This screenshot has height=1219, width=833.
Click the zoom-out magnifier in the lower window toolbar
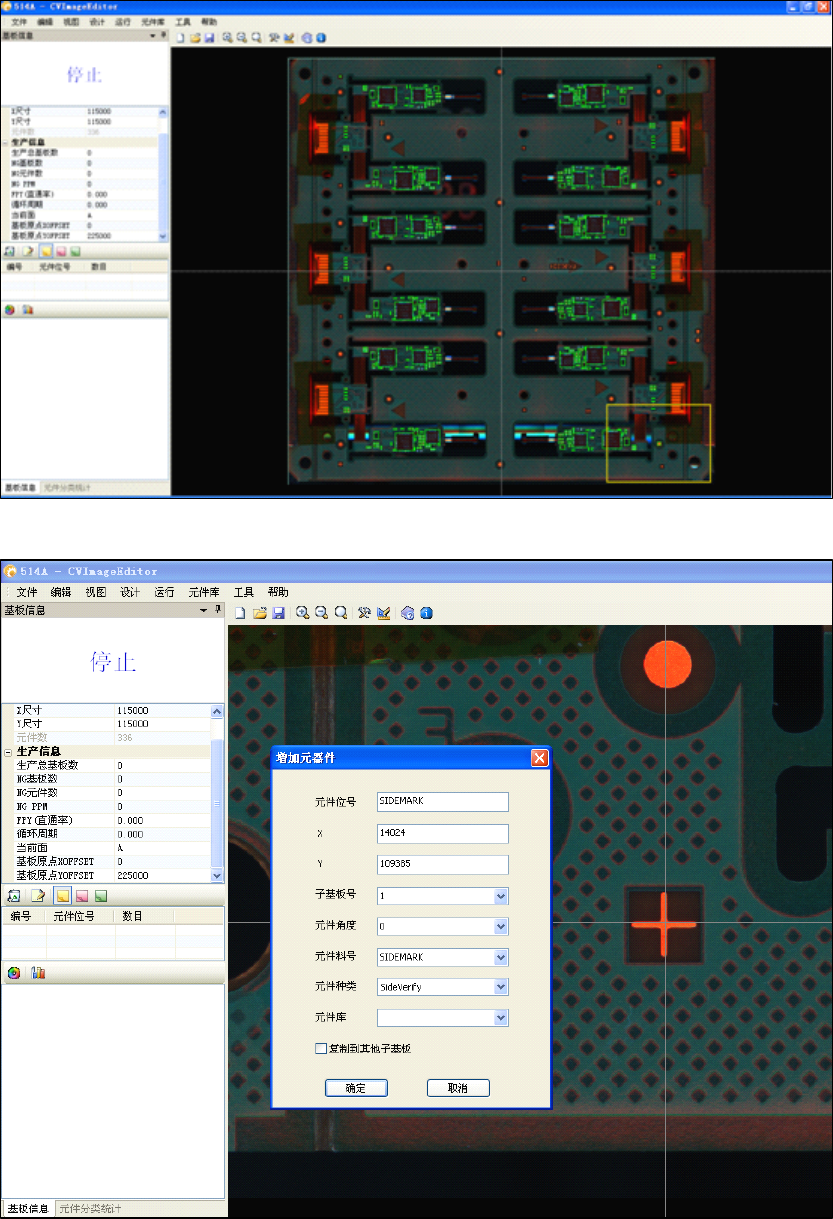[x=321, y=613]
